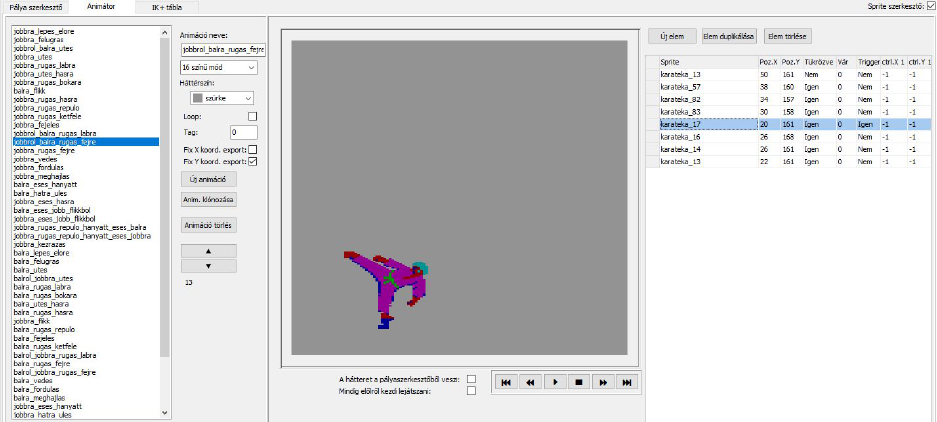Click the Tag input field
The image size is (937, 422).
[243, 131]
